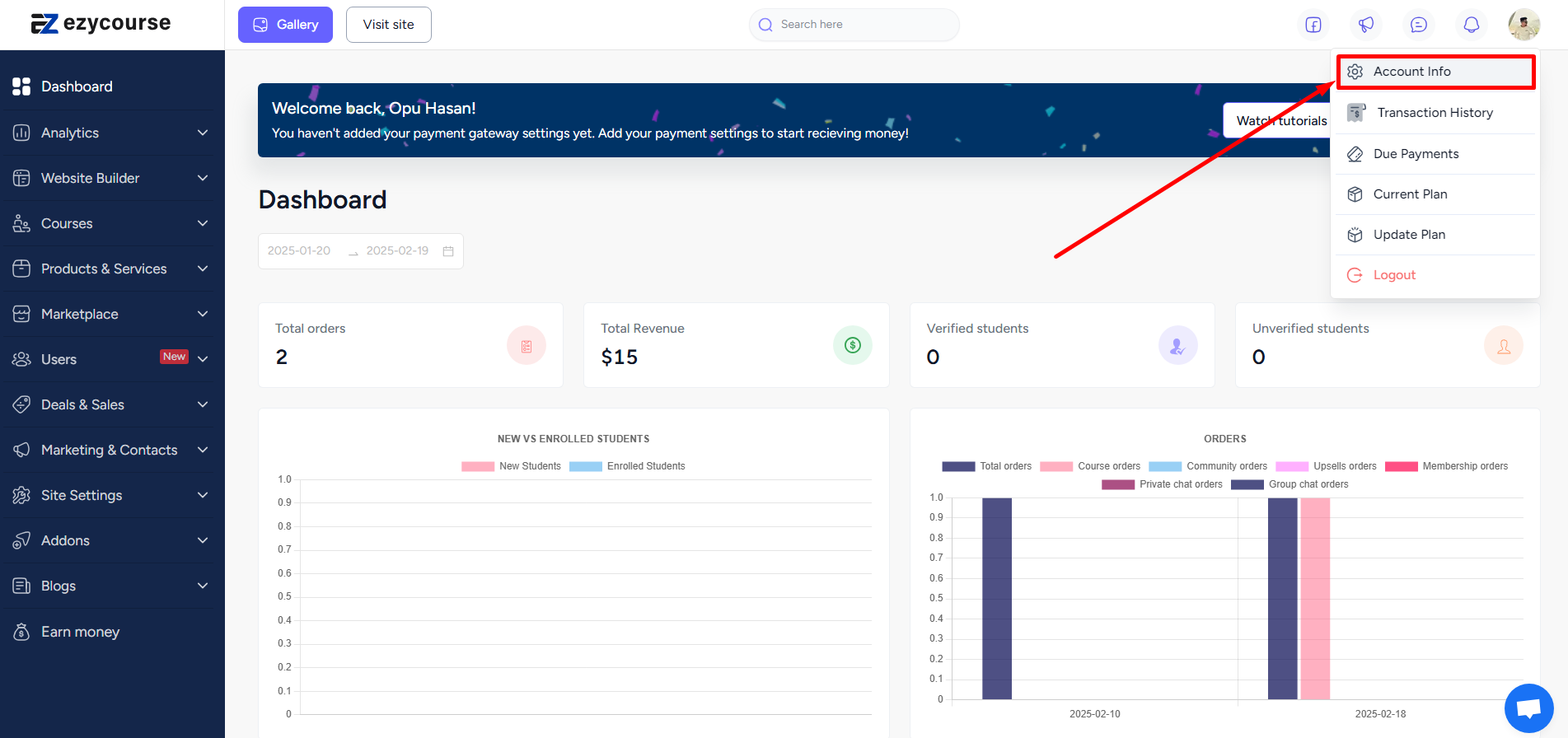This screenshot has width=1568, height=738.
Task: Click the Total orders receipt icon
Action: 527,346
